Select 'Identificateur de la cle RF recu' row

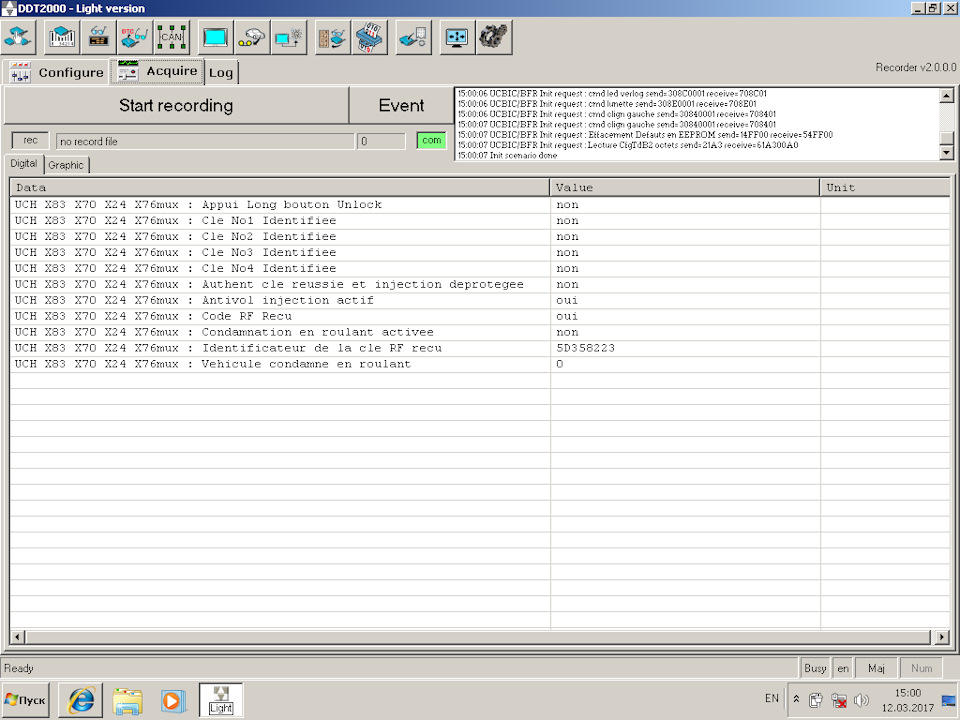pyautogui.click(x=480, y=348)
